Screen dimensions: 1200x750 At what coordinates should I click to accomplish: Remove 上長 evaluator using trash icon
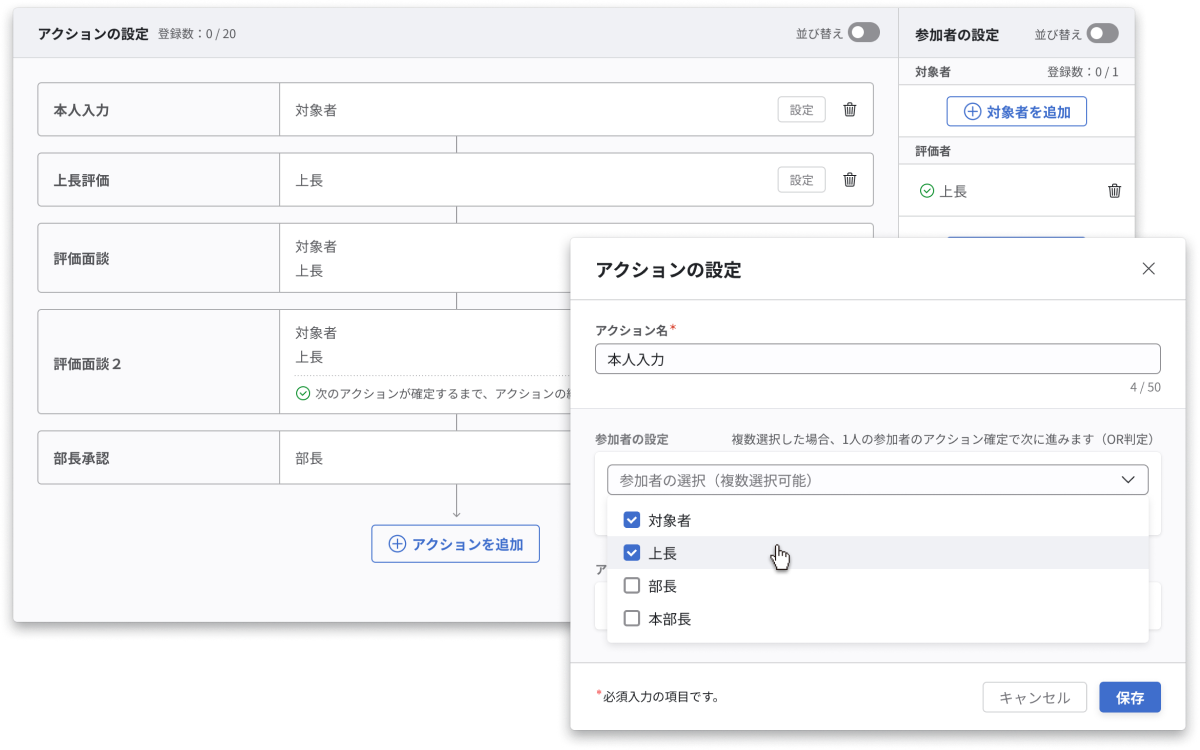tap(1114, 191)
